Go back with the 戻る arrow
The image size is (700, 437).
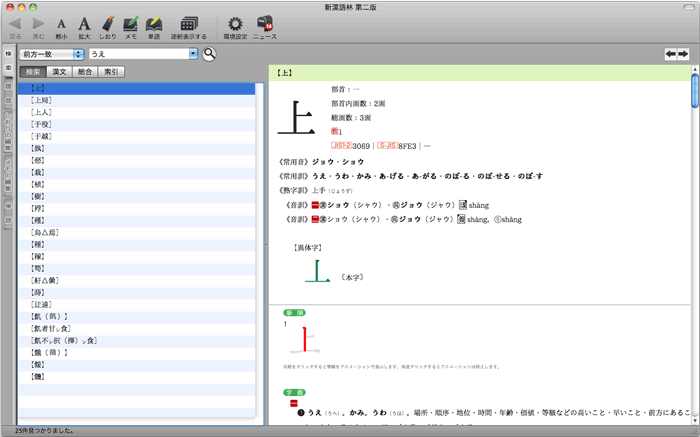15,24
